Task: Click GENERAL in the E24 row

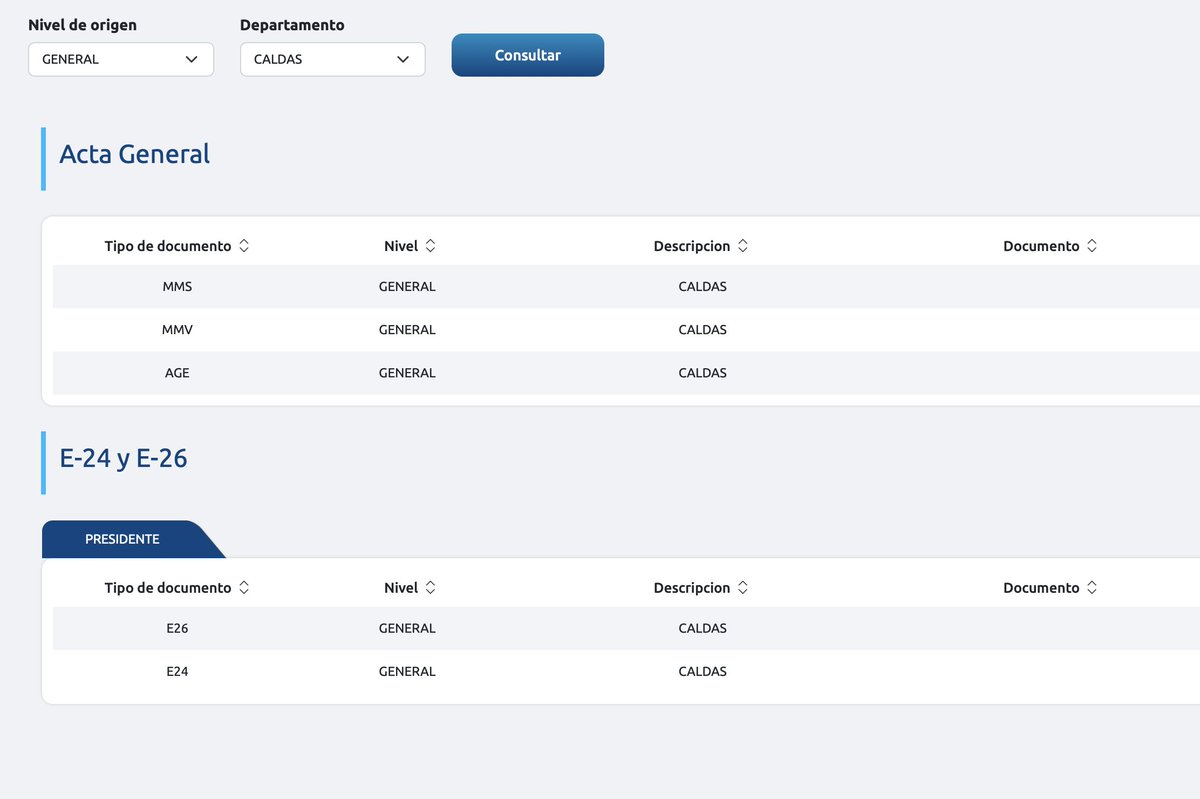Action: coord(407,672)
